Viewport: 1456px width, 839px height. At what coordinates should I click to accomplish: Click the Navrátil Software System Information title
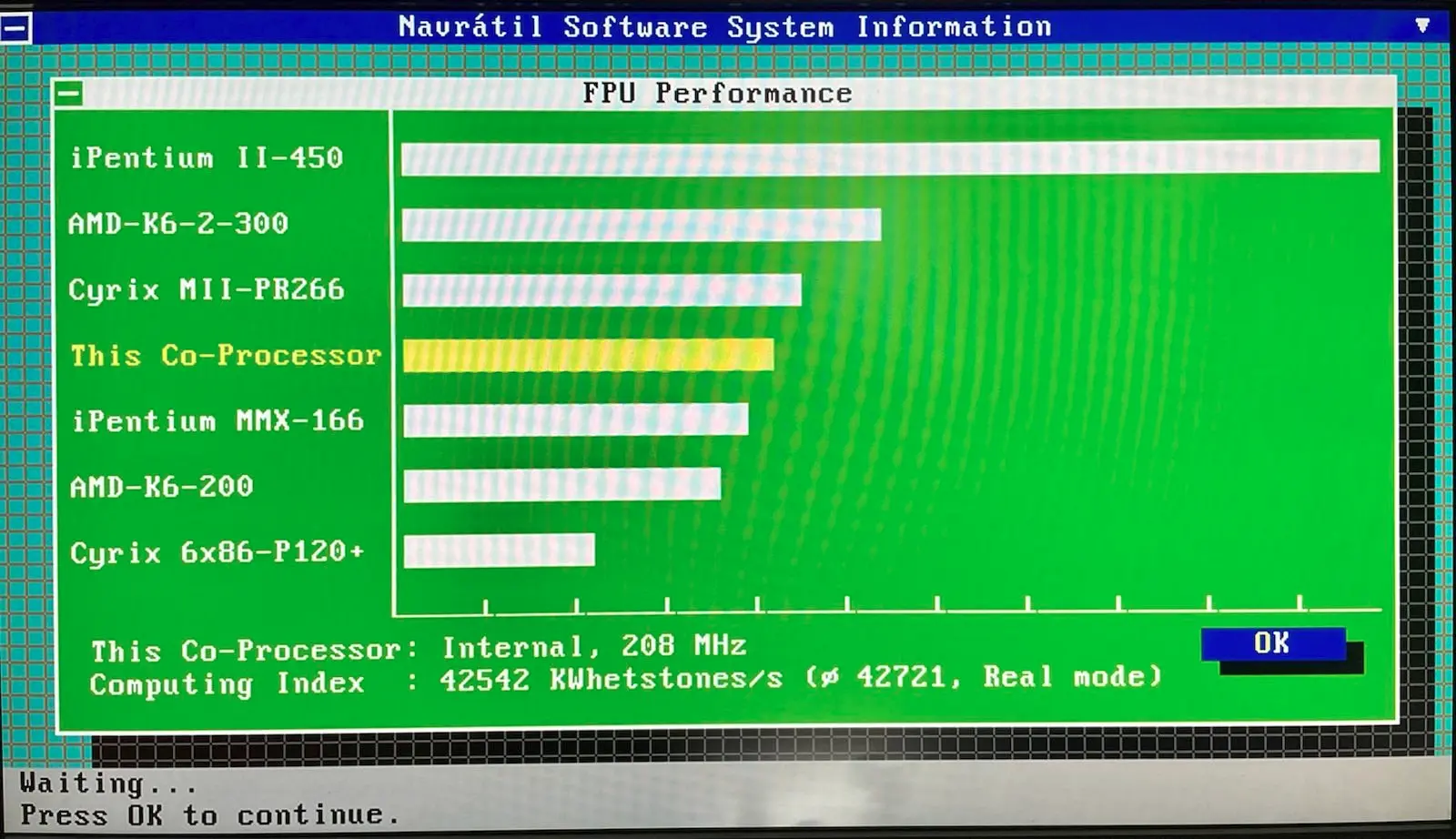click(x=725, y=26)
